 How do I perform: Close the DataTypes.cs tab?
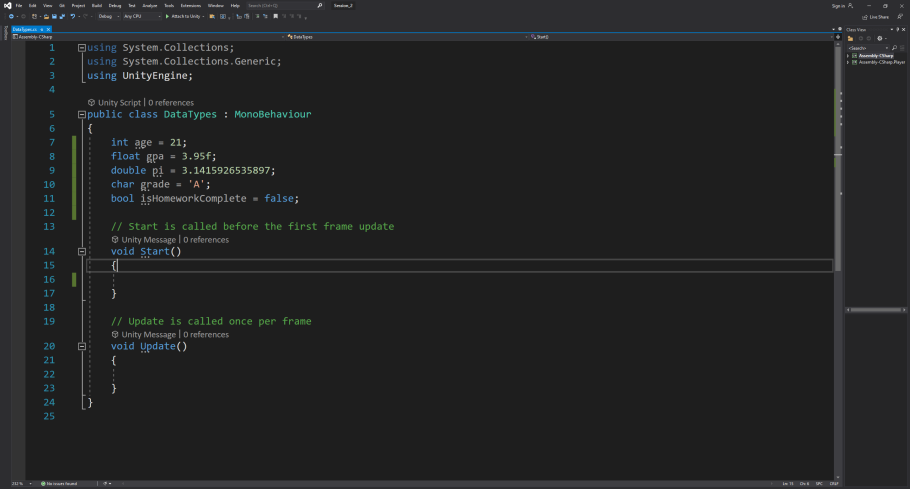(x=48, y=29)
